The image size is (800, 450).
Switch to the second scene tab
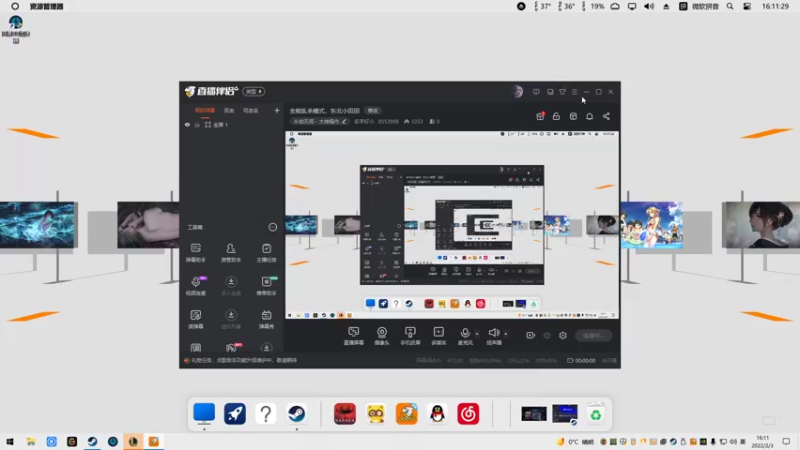point(229,110)
